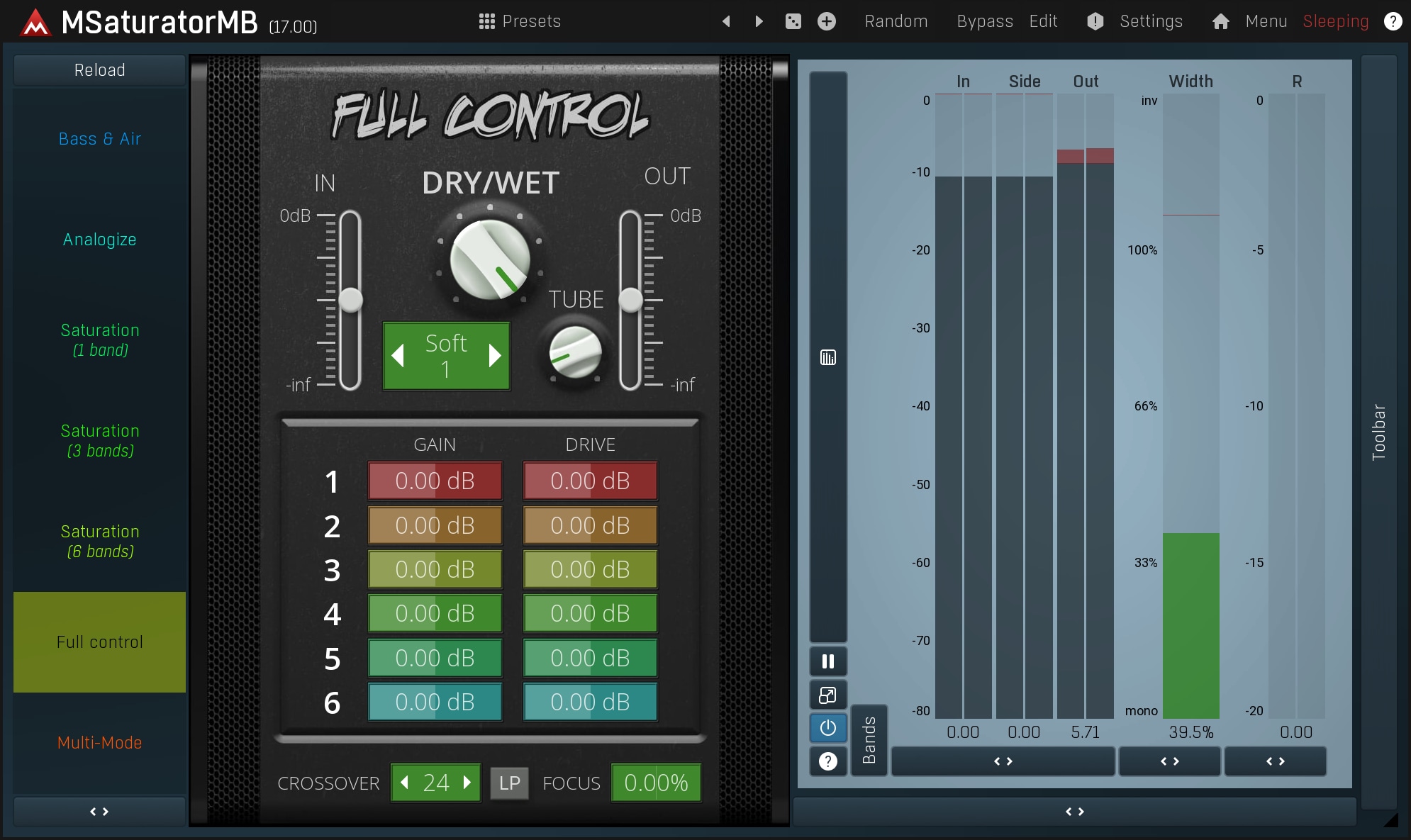This screenshot has height=840, width=1411.
Task: Go to previous preset arrow
Action: (x=726, y=21)
